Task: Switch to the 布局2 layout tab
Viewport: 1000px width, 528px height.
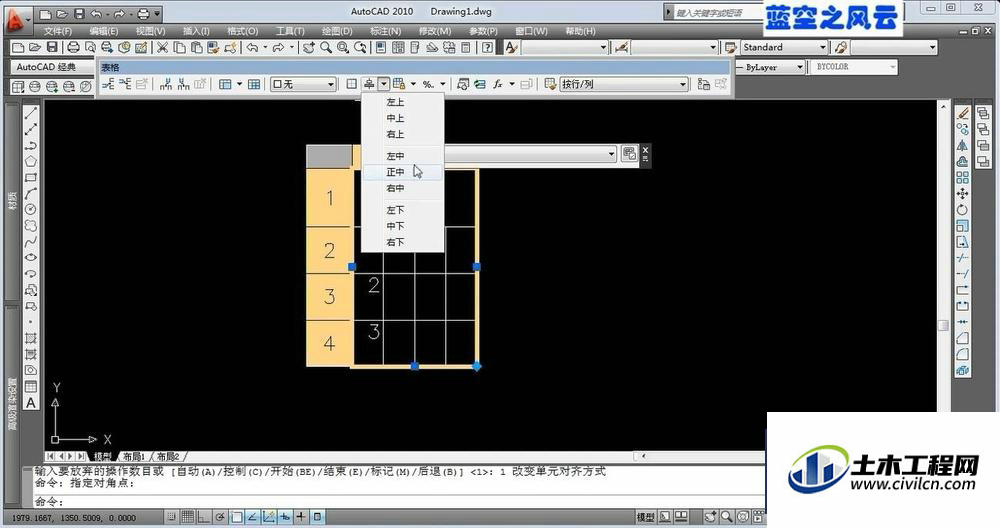Action: coord(168,457)
